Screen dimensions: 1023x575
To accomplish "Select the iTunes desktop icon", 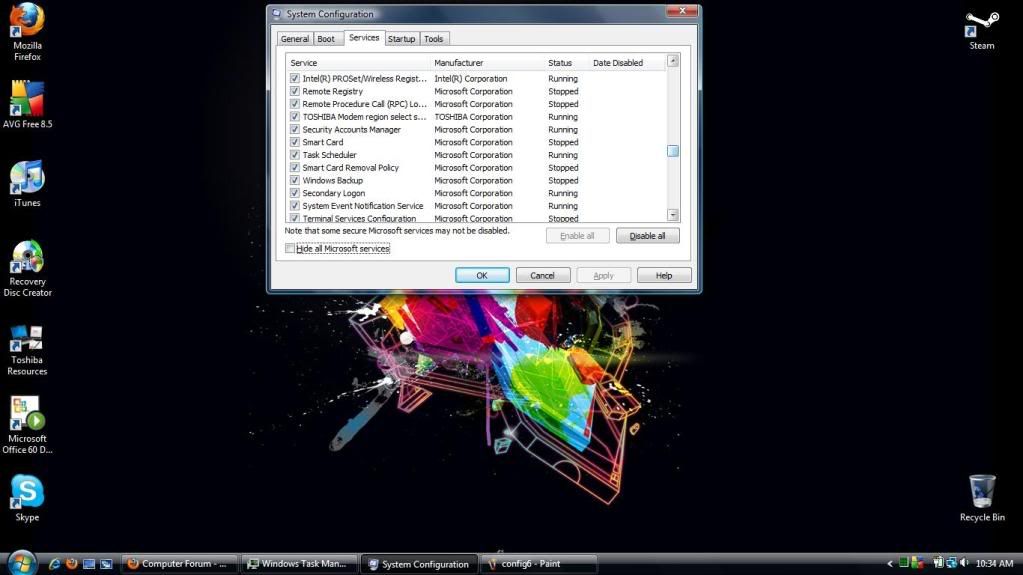I will [27, 183].
